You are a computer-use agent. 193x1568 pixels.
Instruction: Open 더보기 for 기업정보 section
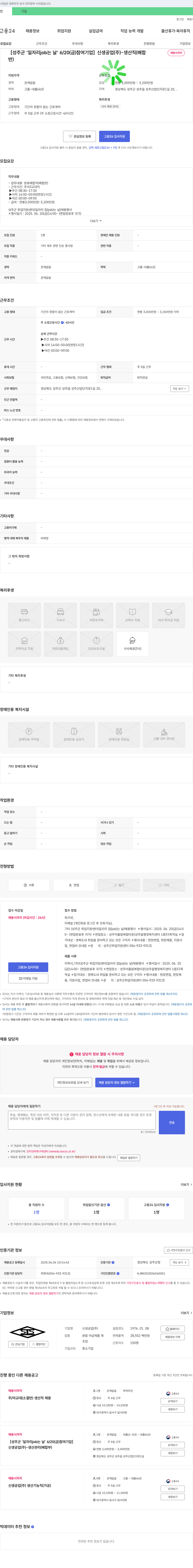186,1313
